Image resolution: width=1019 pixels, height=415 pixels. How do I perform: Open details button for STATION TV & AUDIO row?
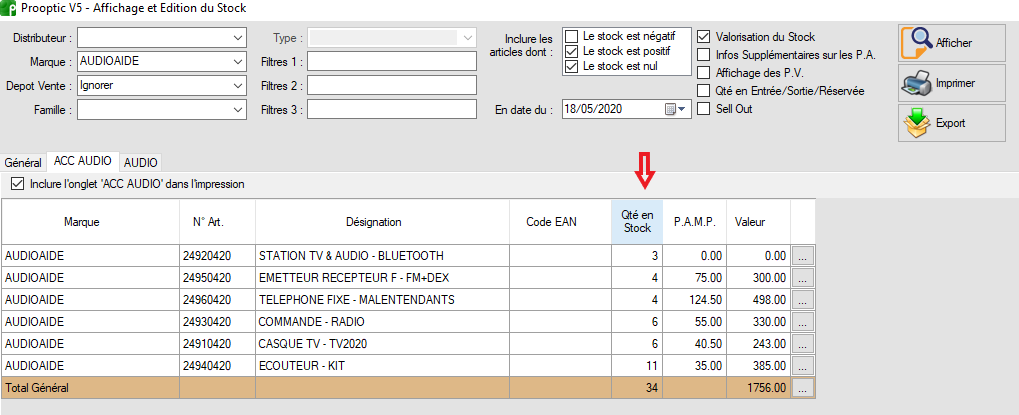tap(803, 255)
